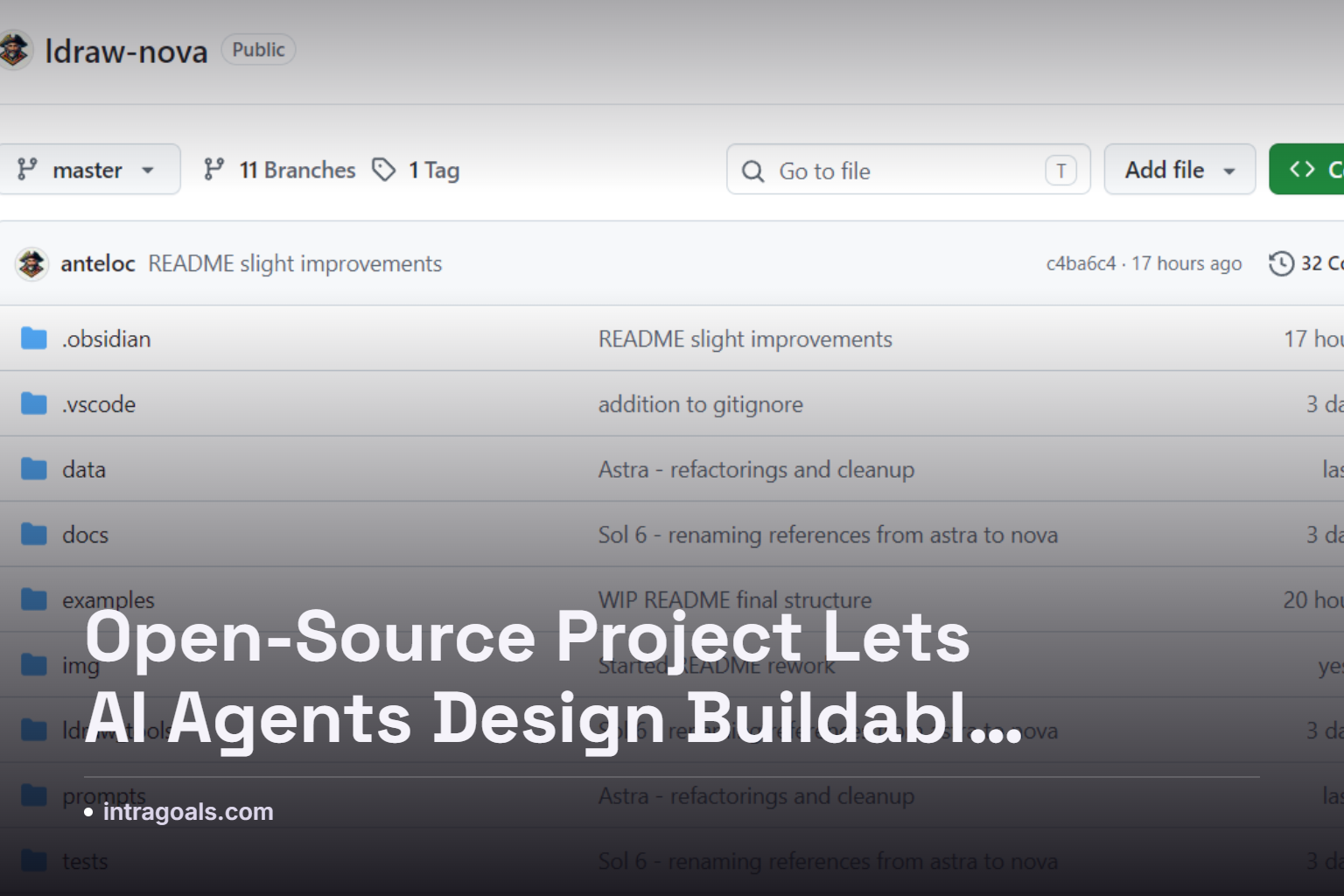Open the Add file dropdown
Screen dimensions: 1344x896
click(1179, 170)
